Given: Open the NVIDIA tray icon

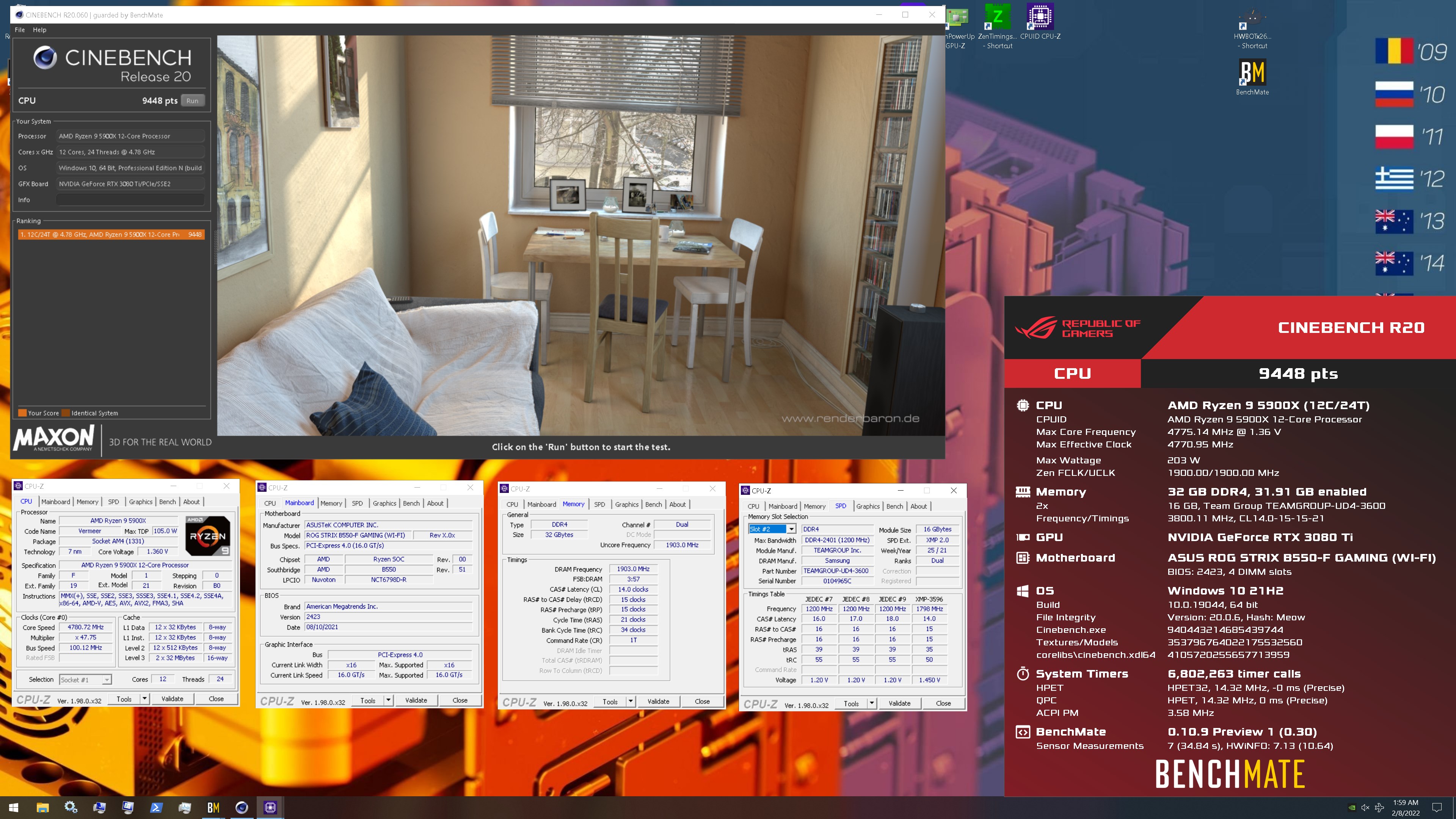Looking at the screenshot, I should pos(1351,808).
